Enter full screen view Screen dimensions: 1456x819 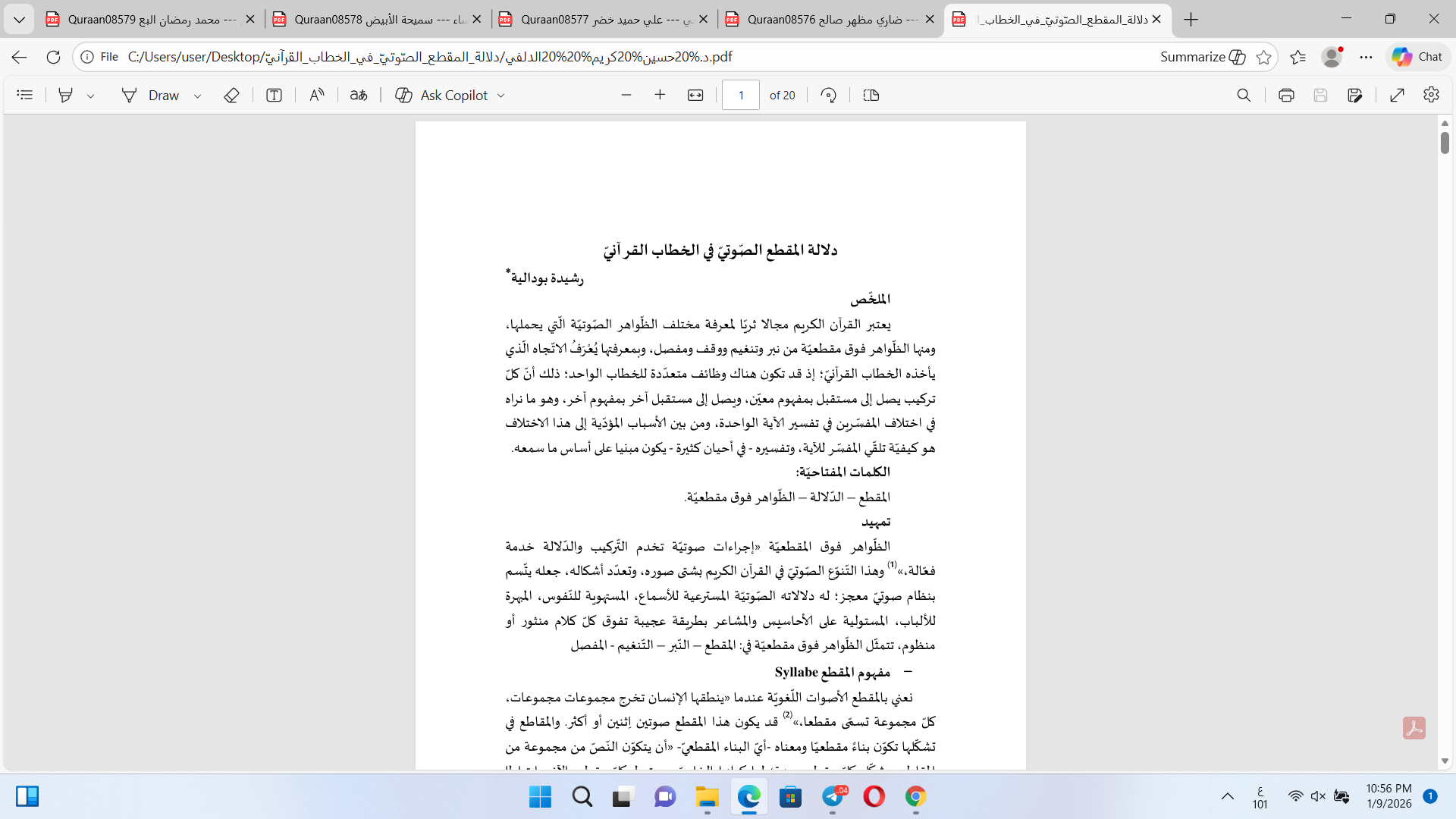(1397, 95)
